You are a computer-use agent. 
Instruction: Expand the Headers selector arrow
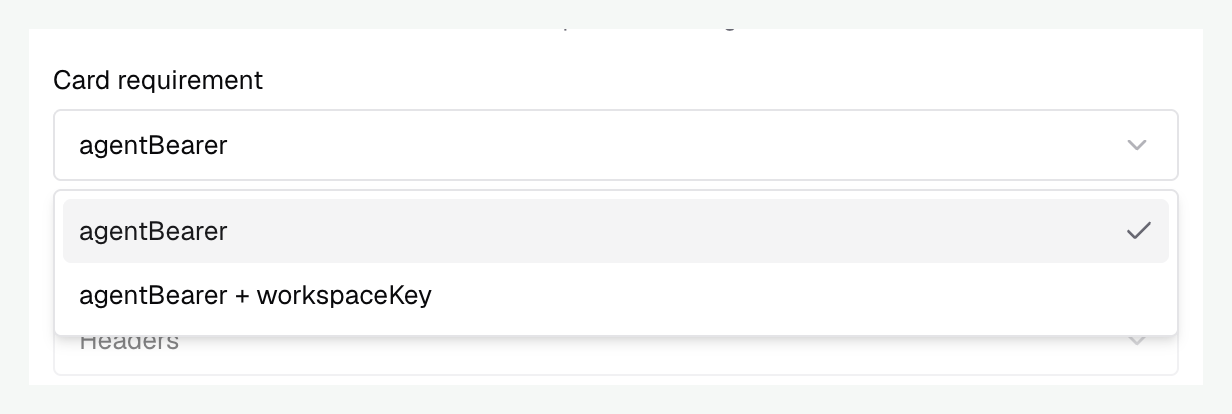coord(1136,341)
